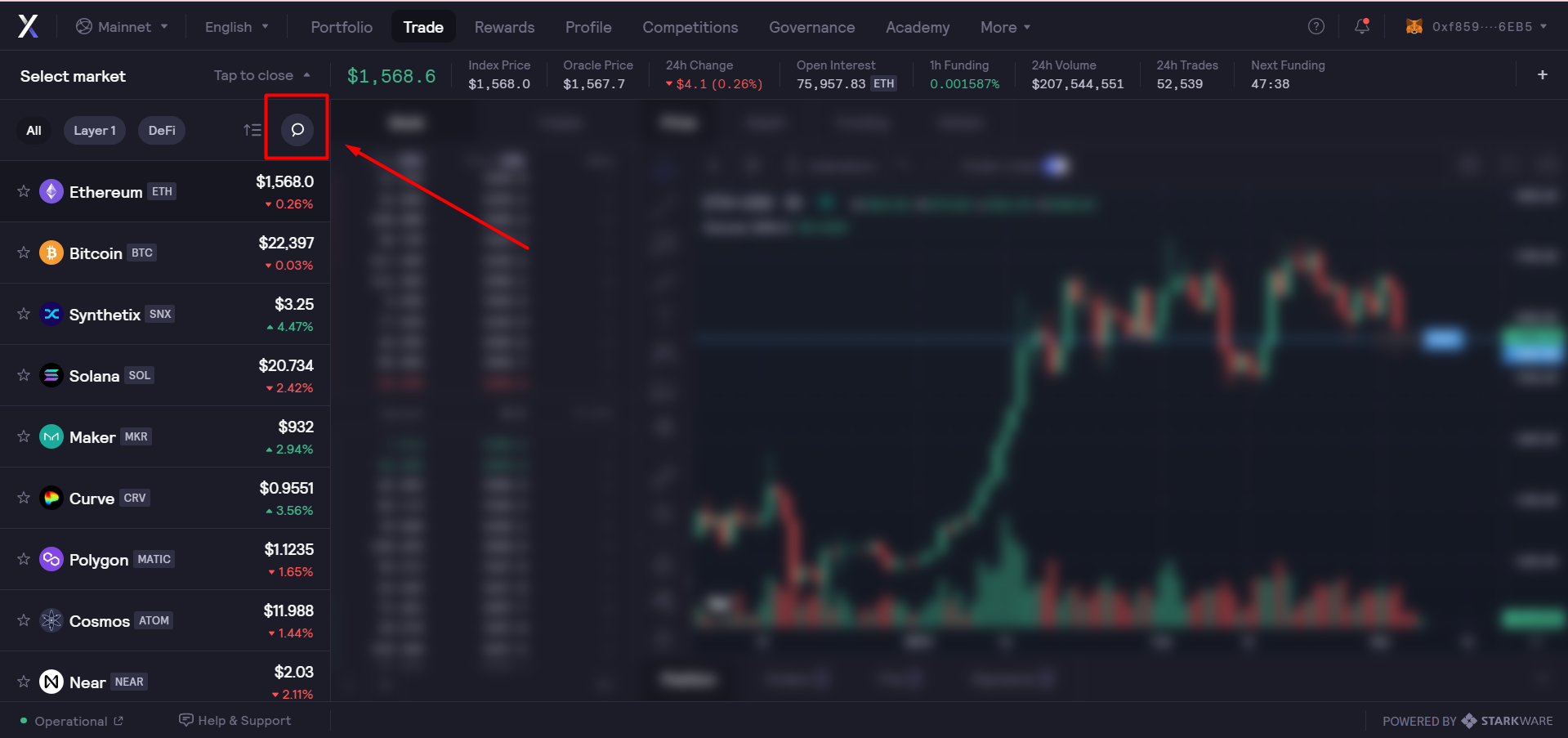Open the notifications bell icon
The image size is (1568, 738).
click(1362, 26)
